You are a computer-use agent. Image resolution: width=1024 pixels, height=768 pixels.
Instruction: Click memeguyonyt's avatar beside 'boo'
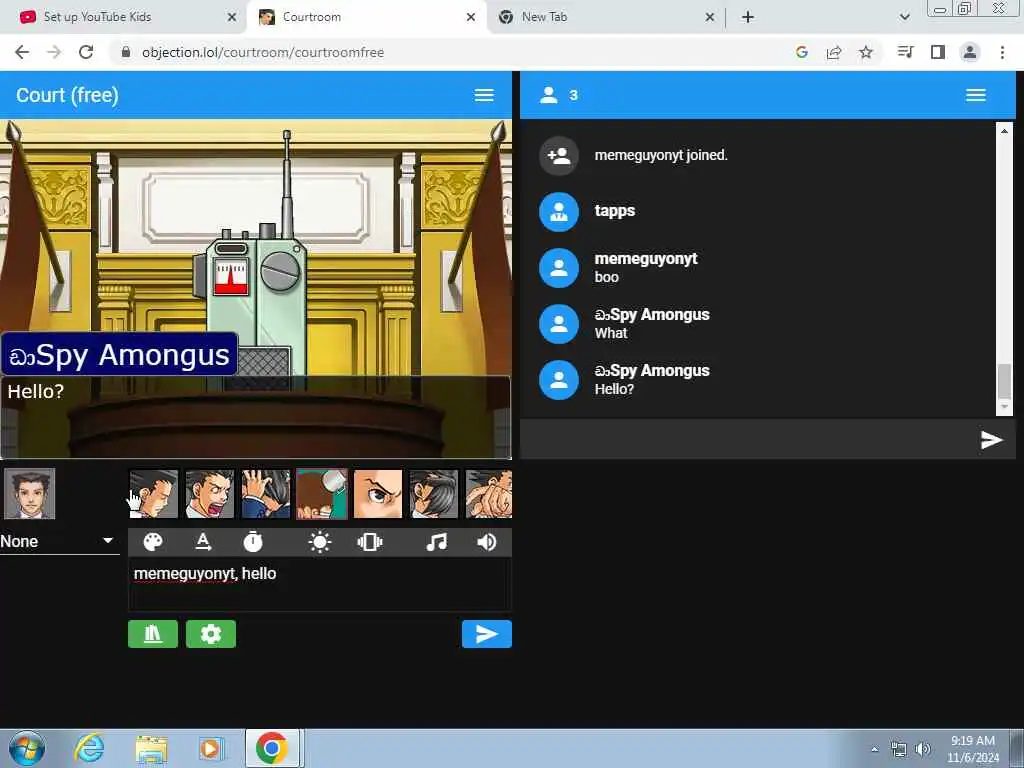(559, 268)
